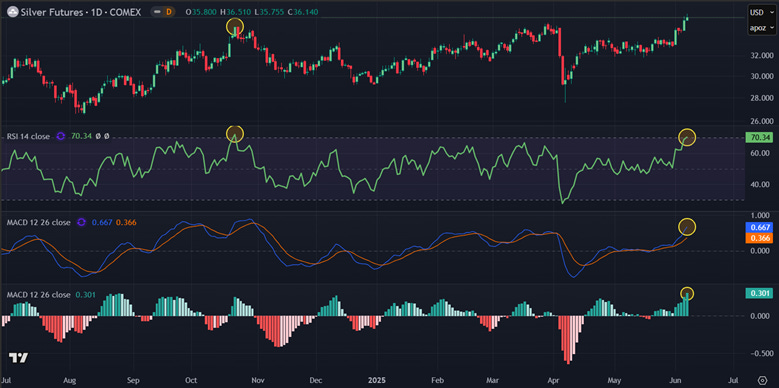Click the 60.00 RSI scale label
This screenshot has height=388, width=779.
[x=759, y=154]
